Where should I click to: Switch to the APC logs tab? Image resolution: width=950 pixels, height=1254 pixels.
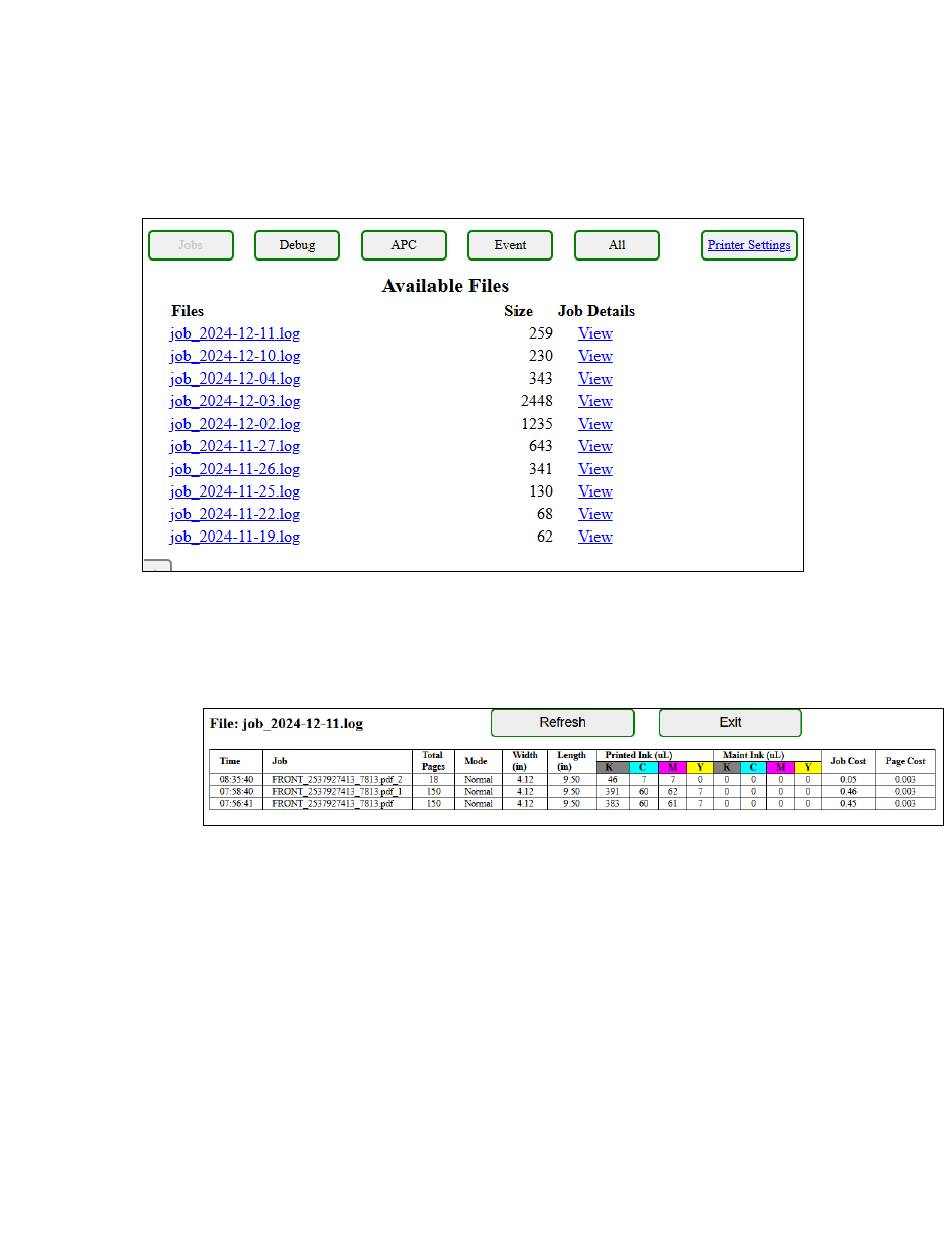[x=403, y=245]
